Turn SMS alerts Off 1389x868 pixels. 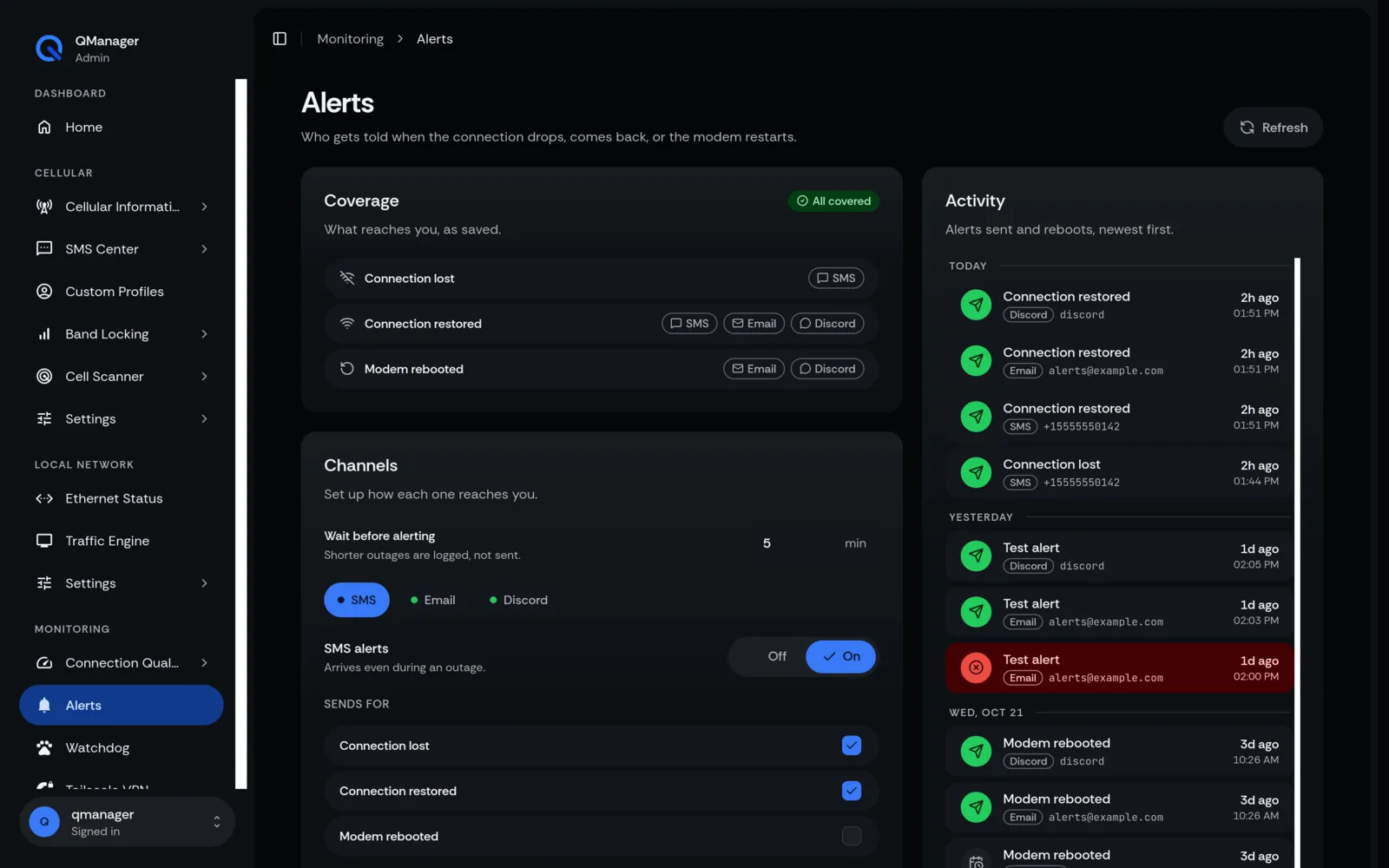coord(777,656)
